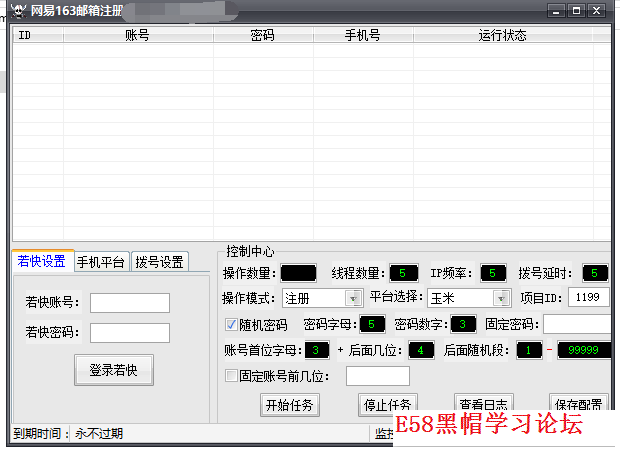
Task: Click the 停止任务 button
Action: coord(388,405)
